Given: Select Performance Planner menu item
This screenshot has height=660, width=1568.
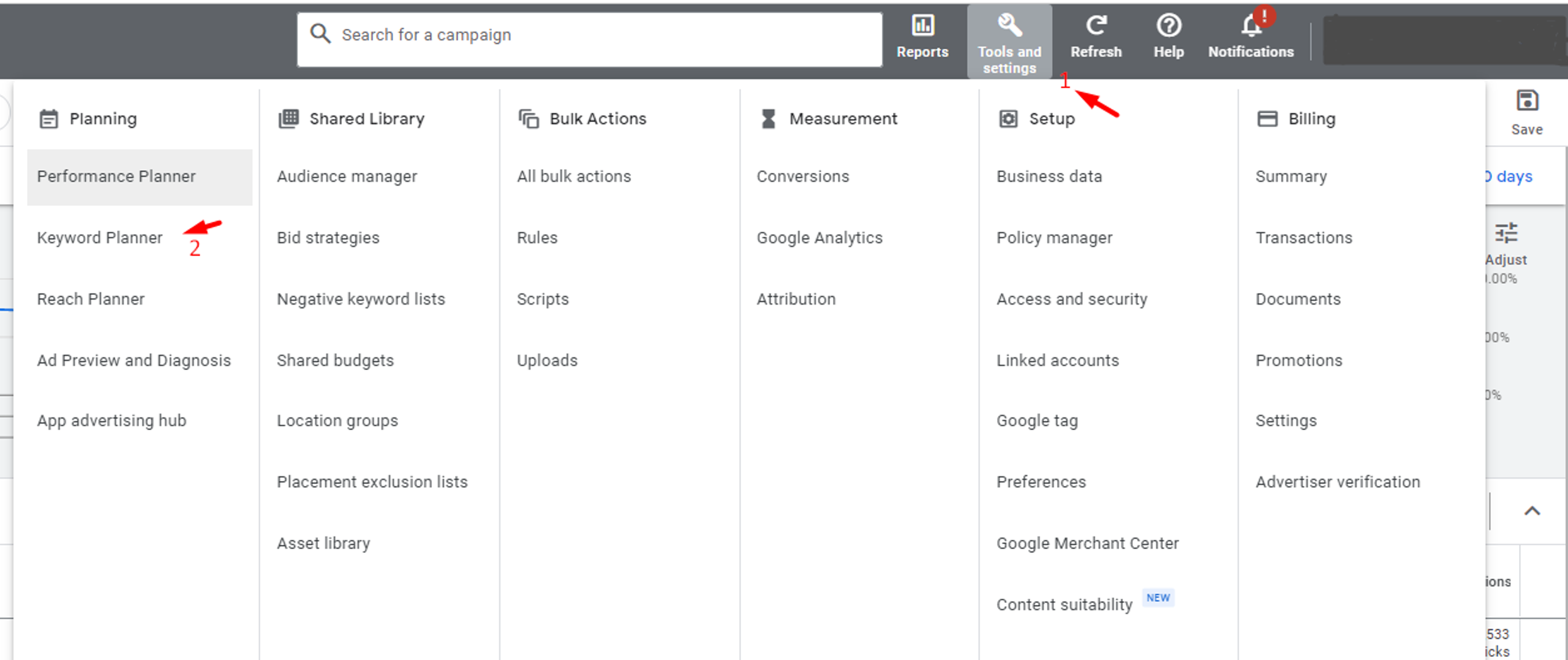Looking at the screenshot, I should coord(140,177).
